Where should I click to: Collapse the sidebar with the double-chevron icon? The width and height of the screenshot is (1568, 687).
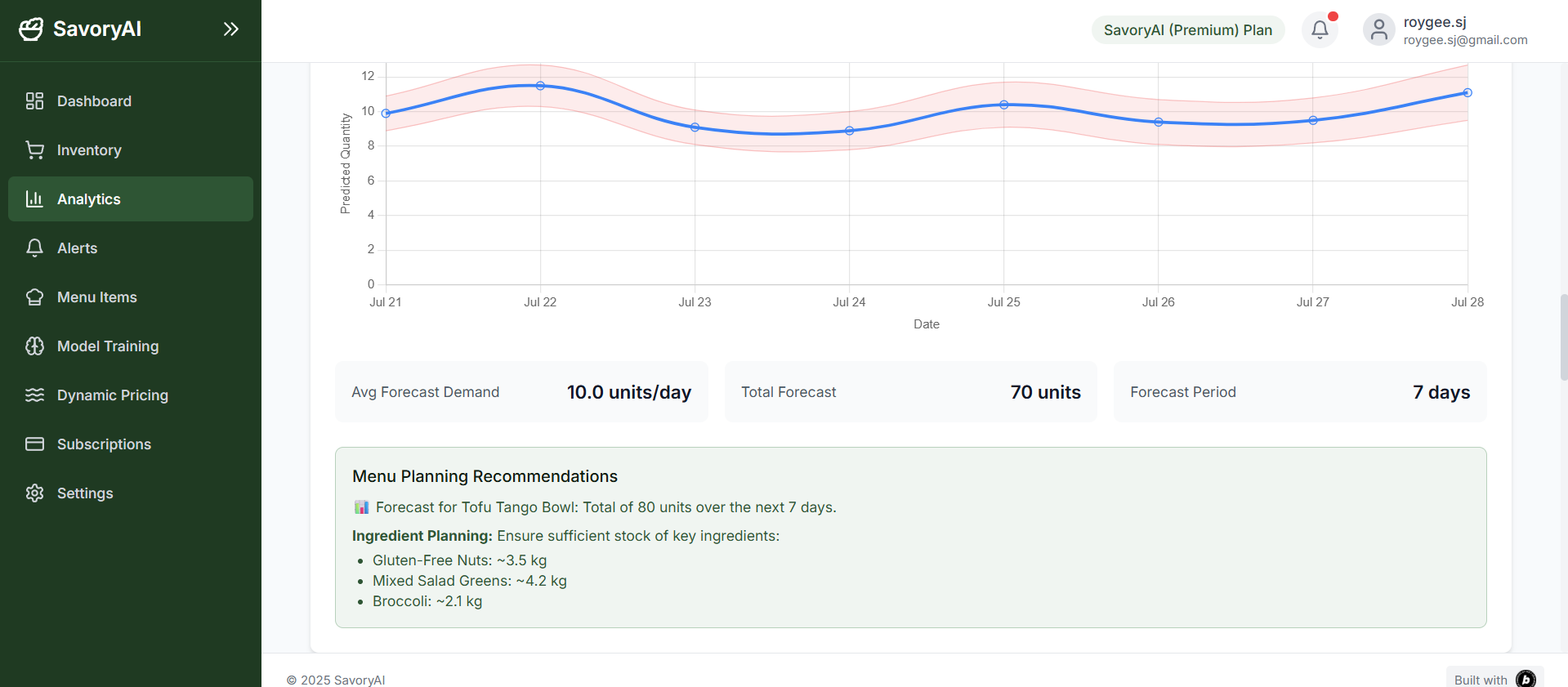point(231,29)
